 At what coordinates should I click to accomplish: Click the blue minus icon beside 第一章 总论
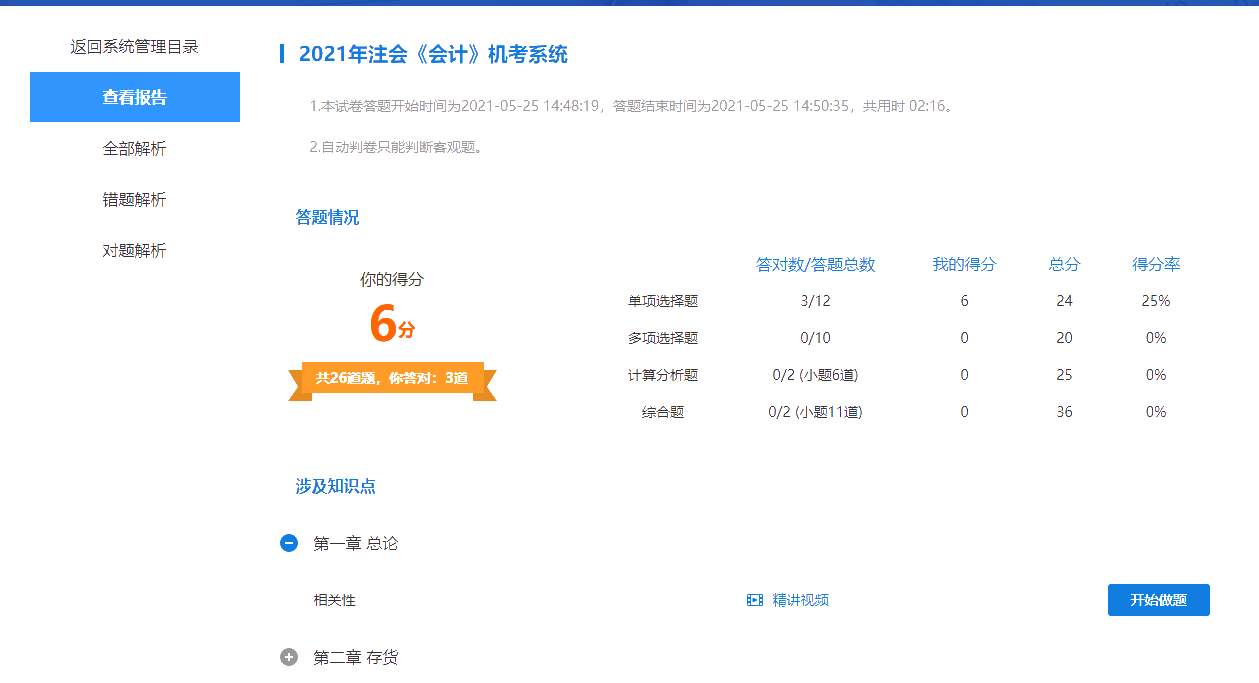click(x=288, y=542)
